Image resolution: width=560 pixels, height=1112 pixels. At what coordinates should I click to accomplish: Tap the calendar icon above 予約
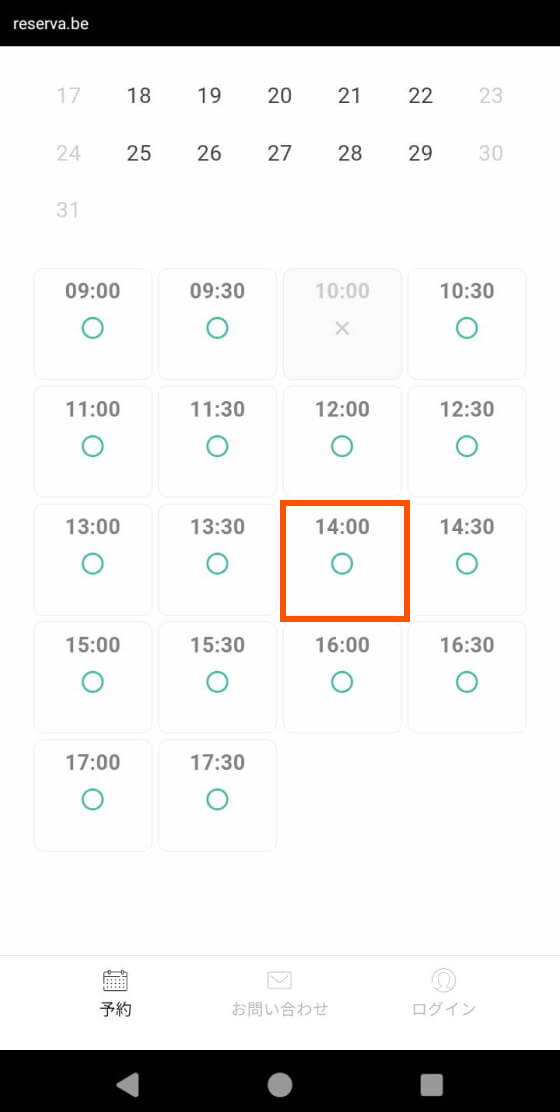(115, 980)
